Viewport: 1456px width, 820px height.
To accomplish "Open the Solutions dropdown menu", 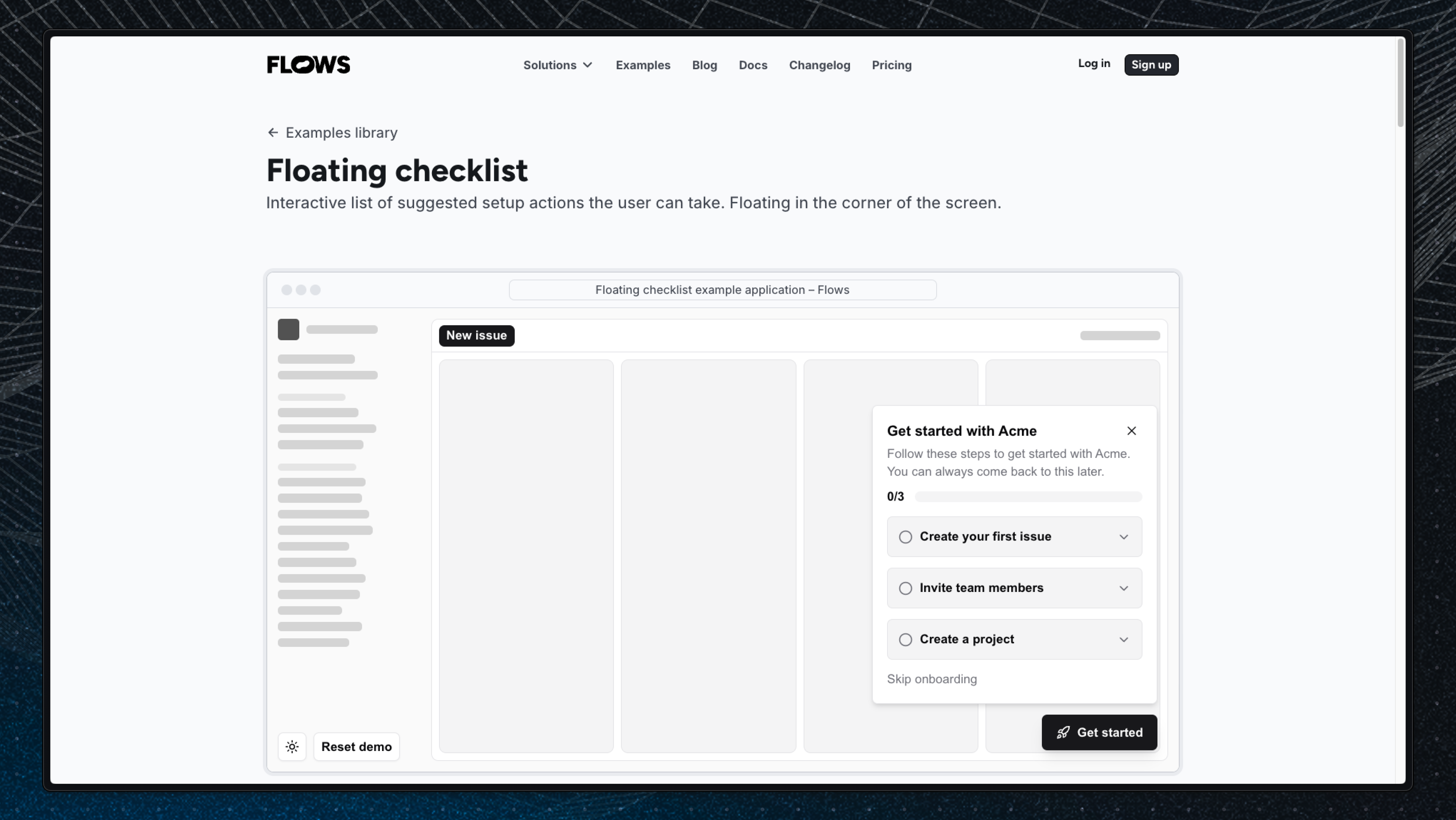I will [x=557, y=65].
